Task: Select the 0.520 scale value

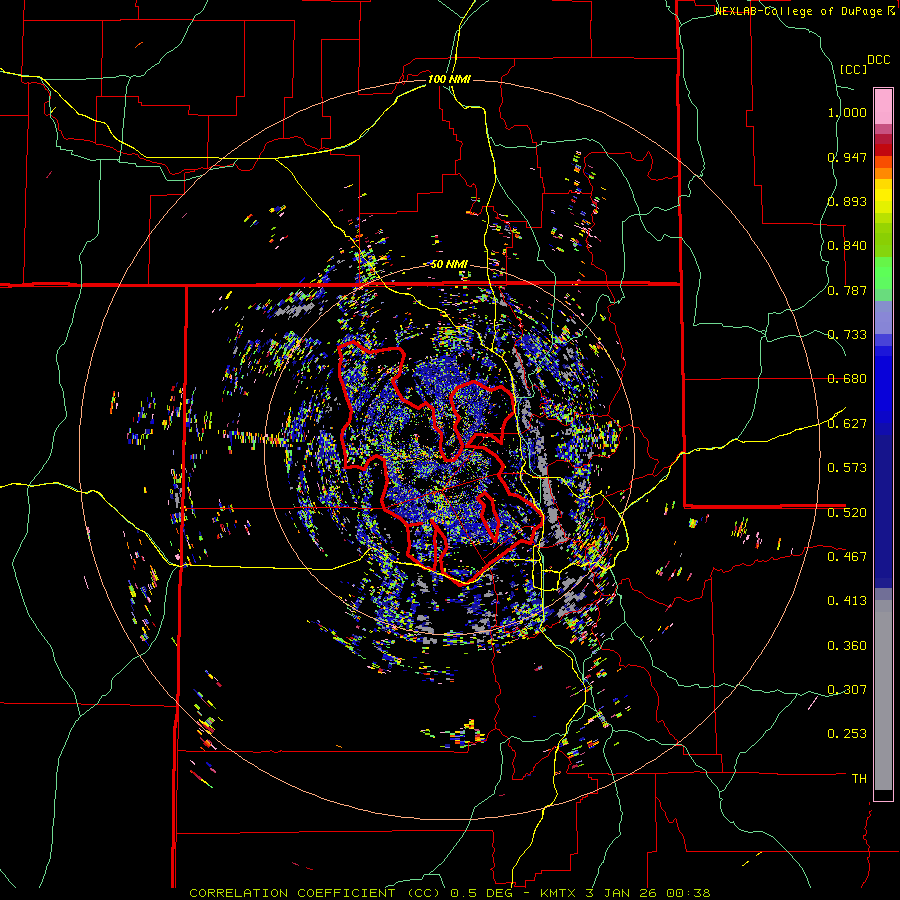Action: tap(847, 512)
